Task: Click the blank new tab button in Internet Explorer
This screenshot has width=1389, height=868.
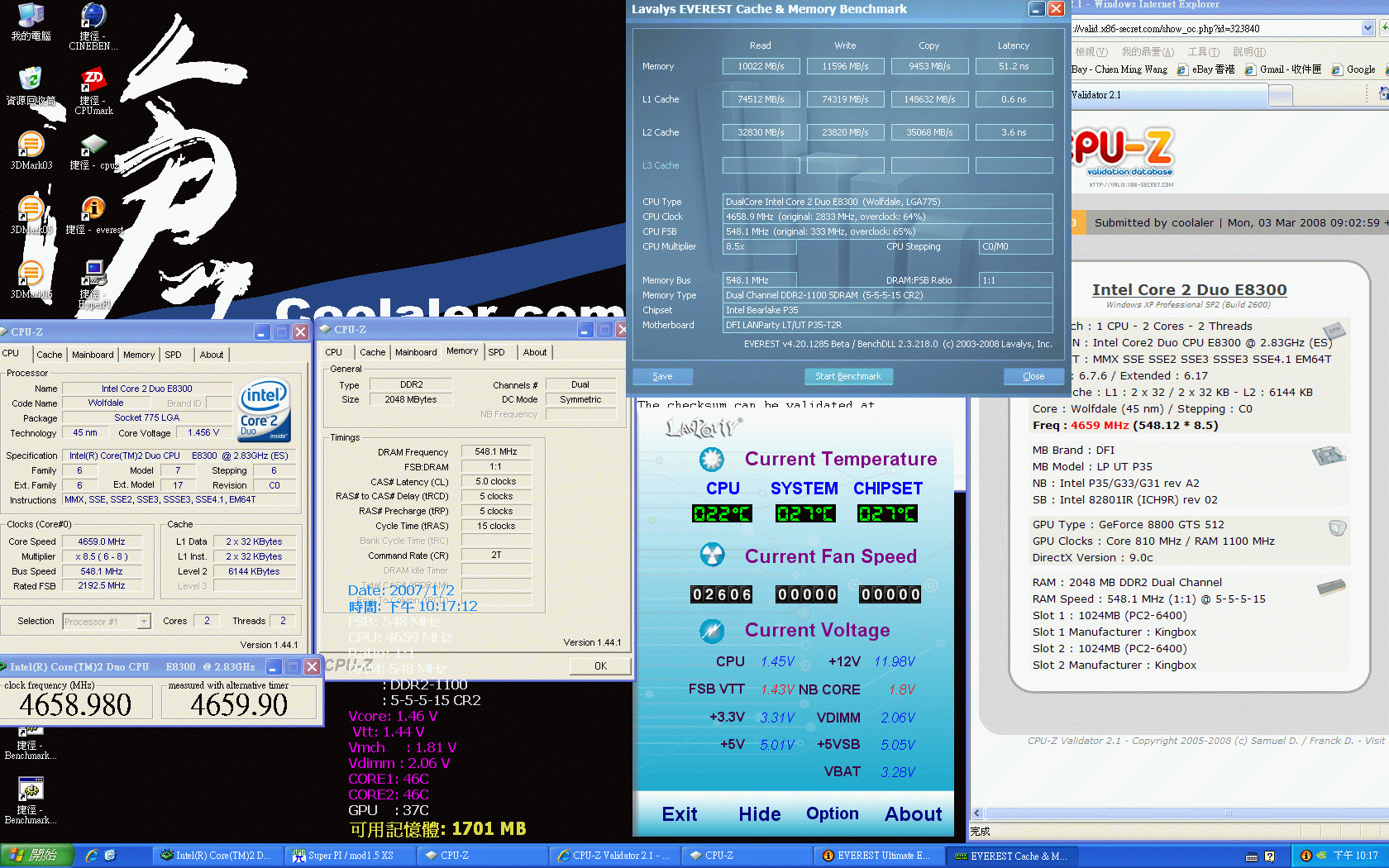Action: pos(1281,96)
